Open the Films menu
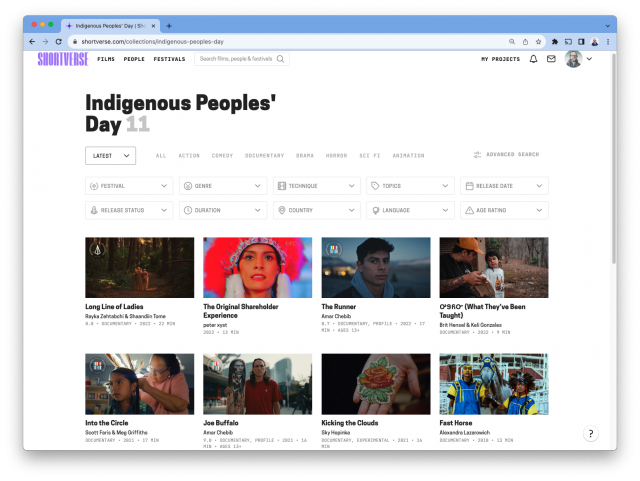Viewport: 640px width, 481px height. [x=106, y=59]
